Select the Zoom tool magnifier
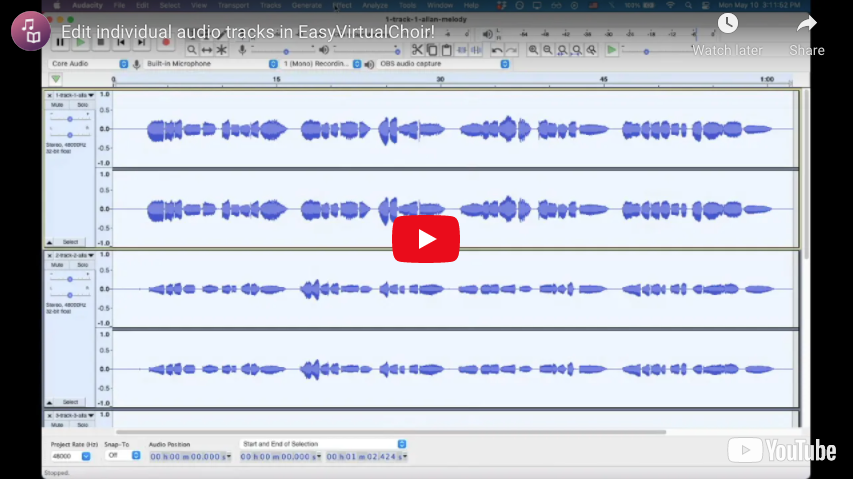 point(191,50)
